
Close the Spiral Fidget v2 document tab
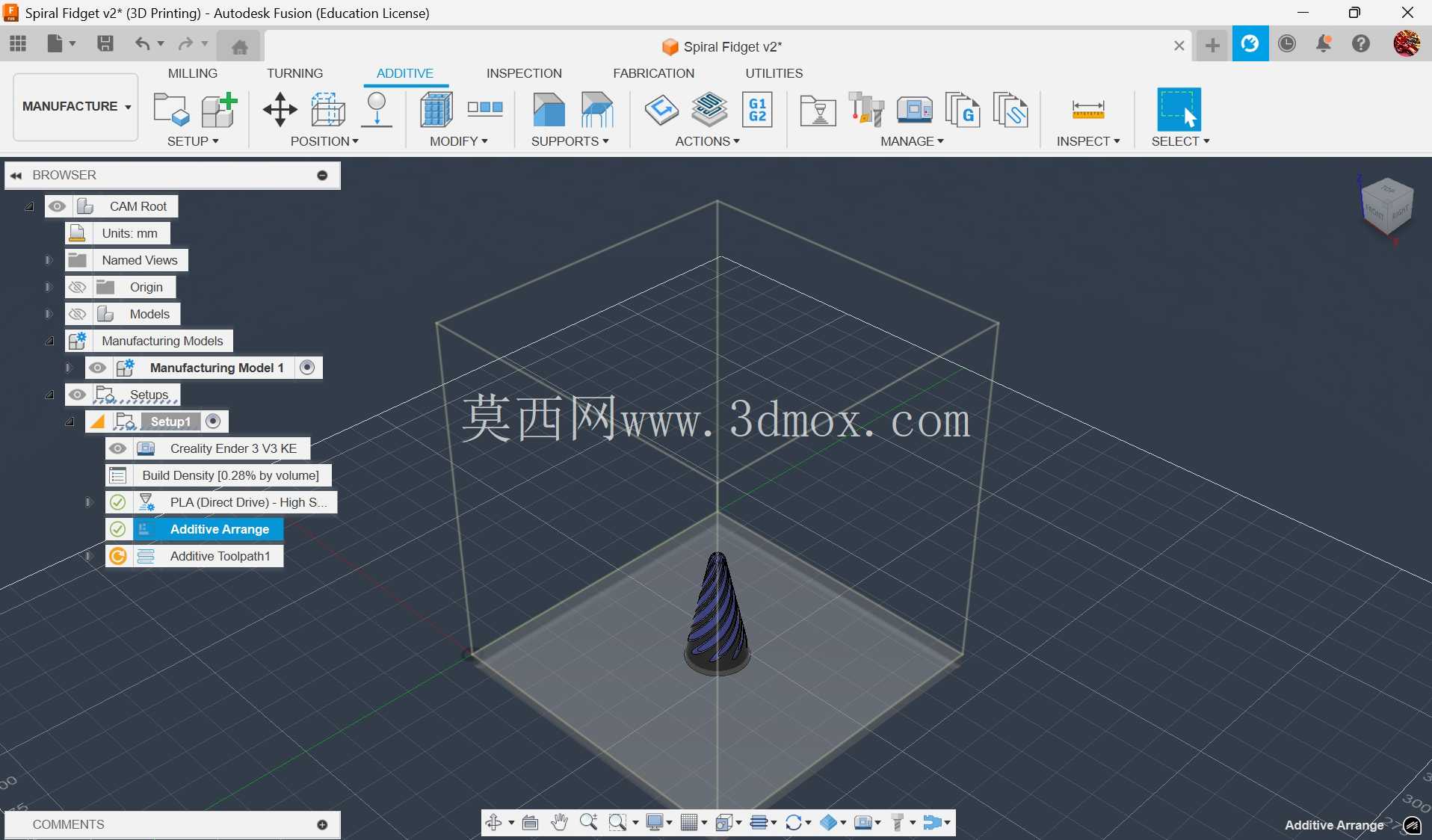click(x=1179, y=46)
